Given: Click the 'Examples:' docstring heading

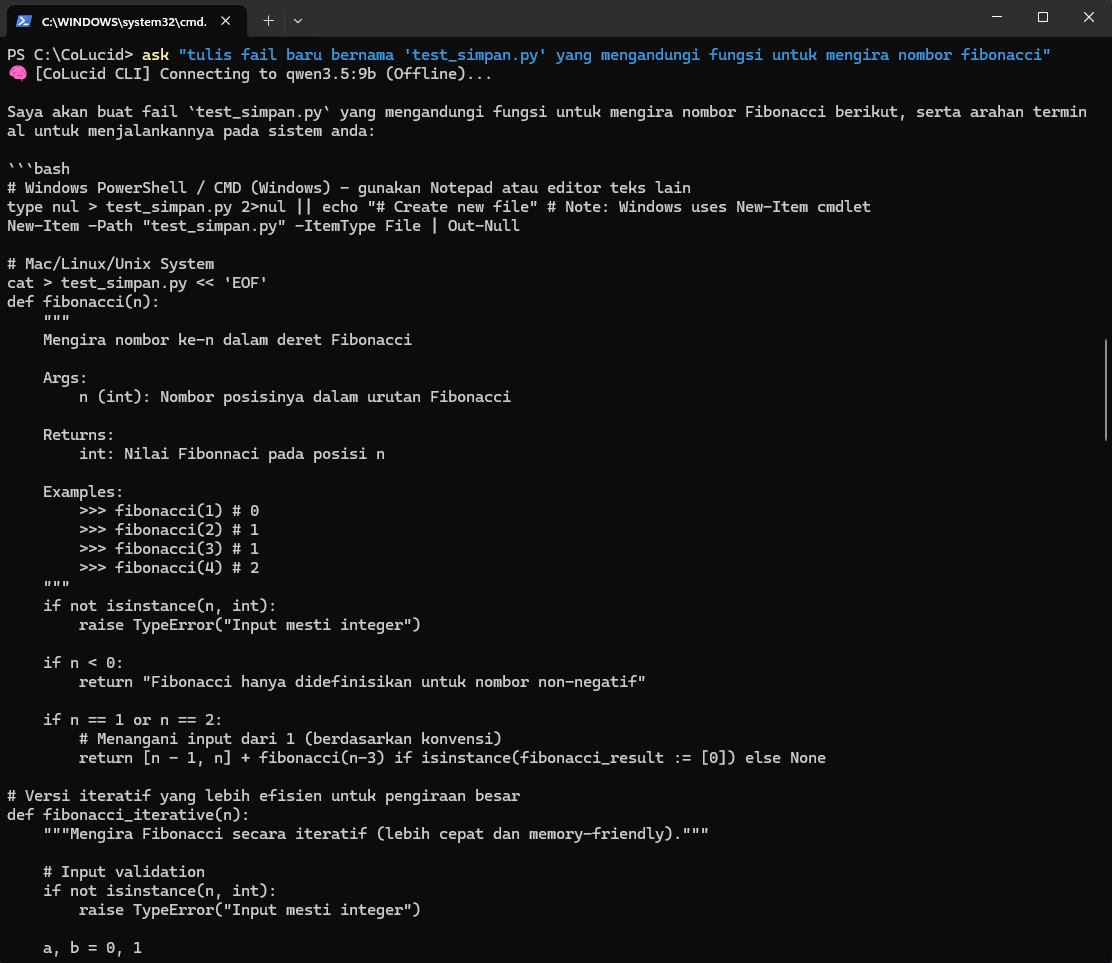Looking at the screenshot, I should click(83, 491).
